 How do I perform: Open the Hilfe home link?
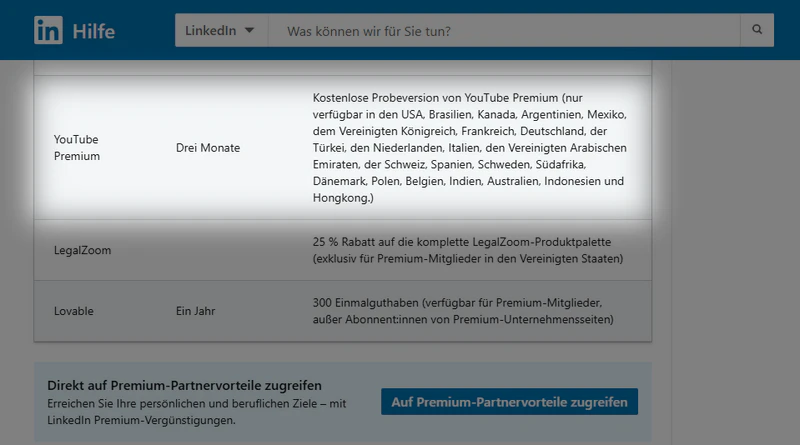94,31
